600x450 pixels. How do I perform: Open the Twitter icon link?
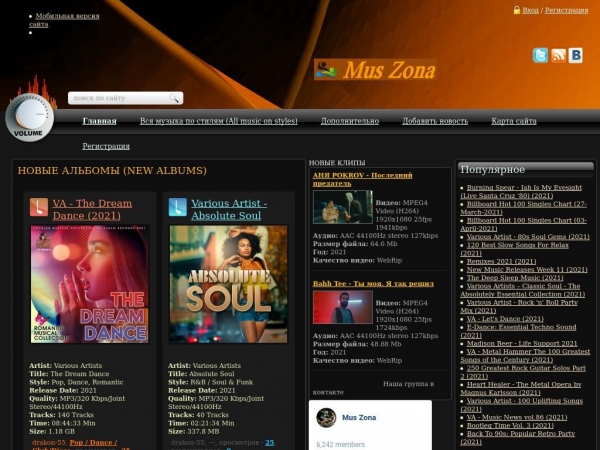(x=540, y=55)
